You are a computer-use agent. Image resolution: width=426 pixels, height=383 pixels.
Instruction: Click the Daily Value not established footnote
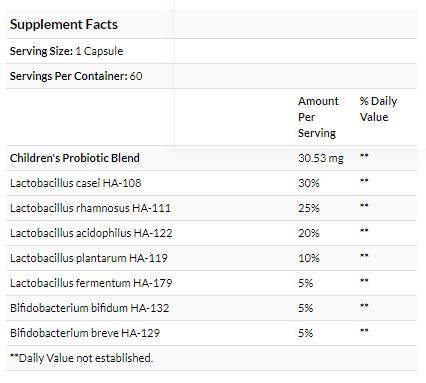pyautogui.click(x=81, y=358)
